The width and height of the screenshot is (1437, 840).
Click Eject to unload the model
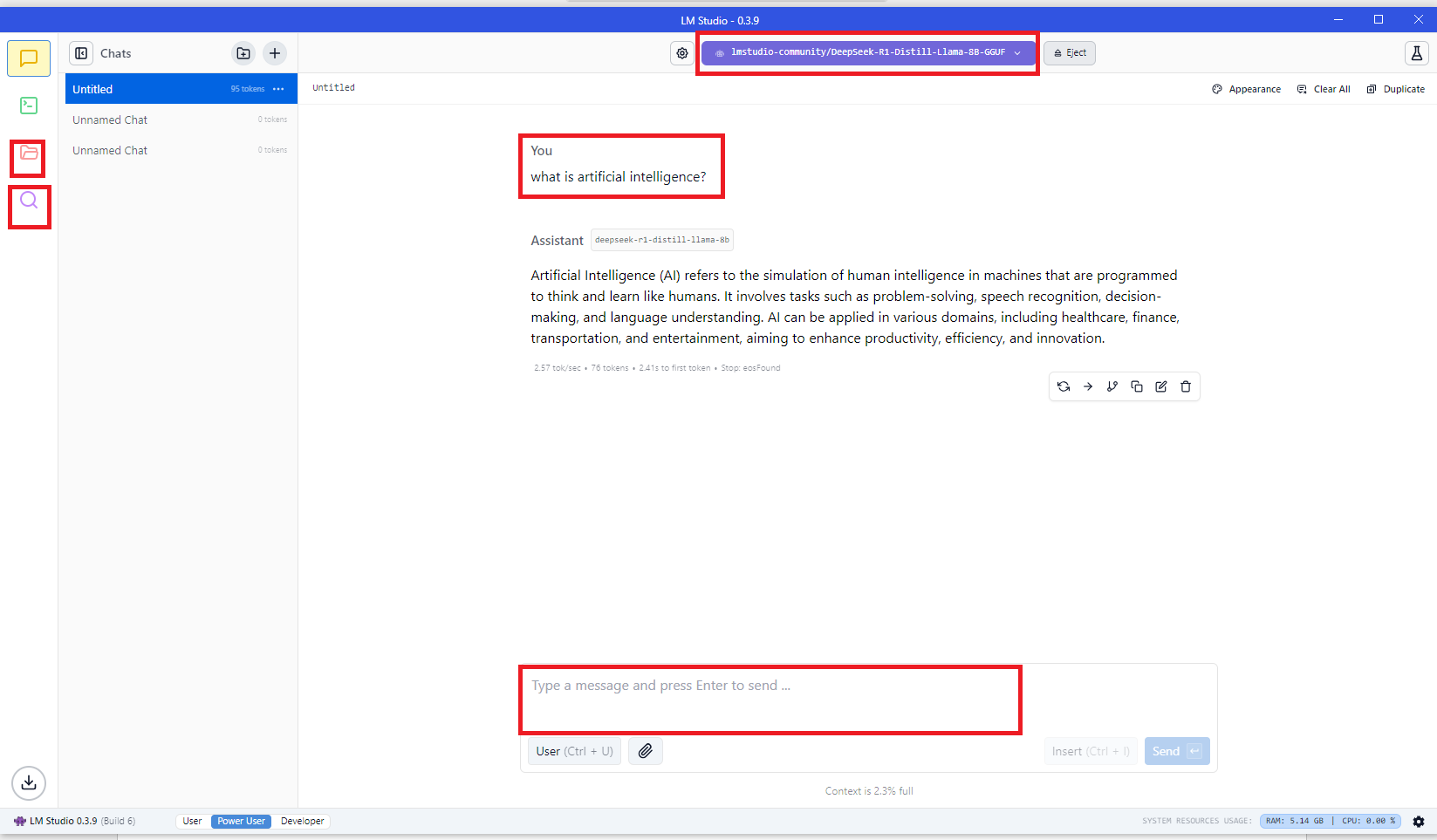[x=1070, y=53]
